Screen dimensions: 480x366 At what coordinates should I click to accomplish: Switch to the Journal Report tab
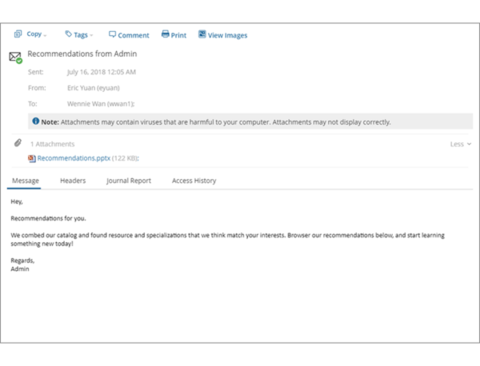click(x=129, y=181)
